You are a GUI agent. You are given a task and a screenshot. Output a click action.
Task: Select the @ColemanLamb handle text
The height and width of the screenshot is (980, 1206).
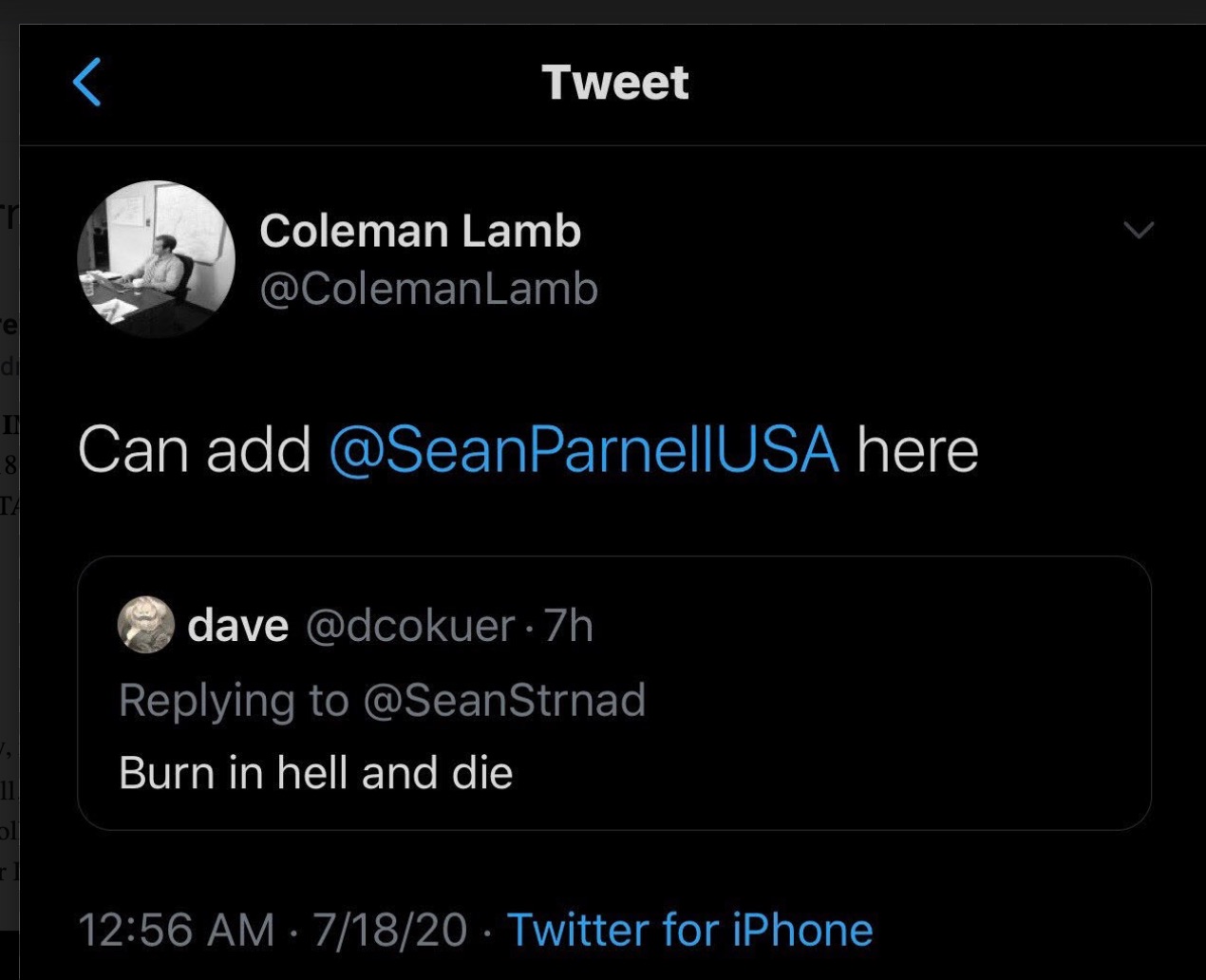[x=428, y=288]
